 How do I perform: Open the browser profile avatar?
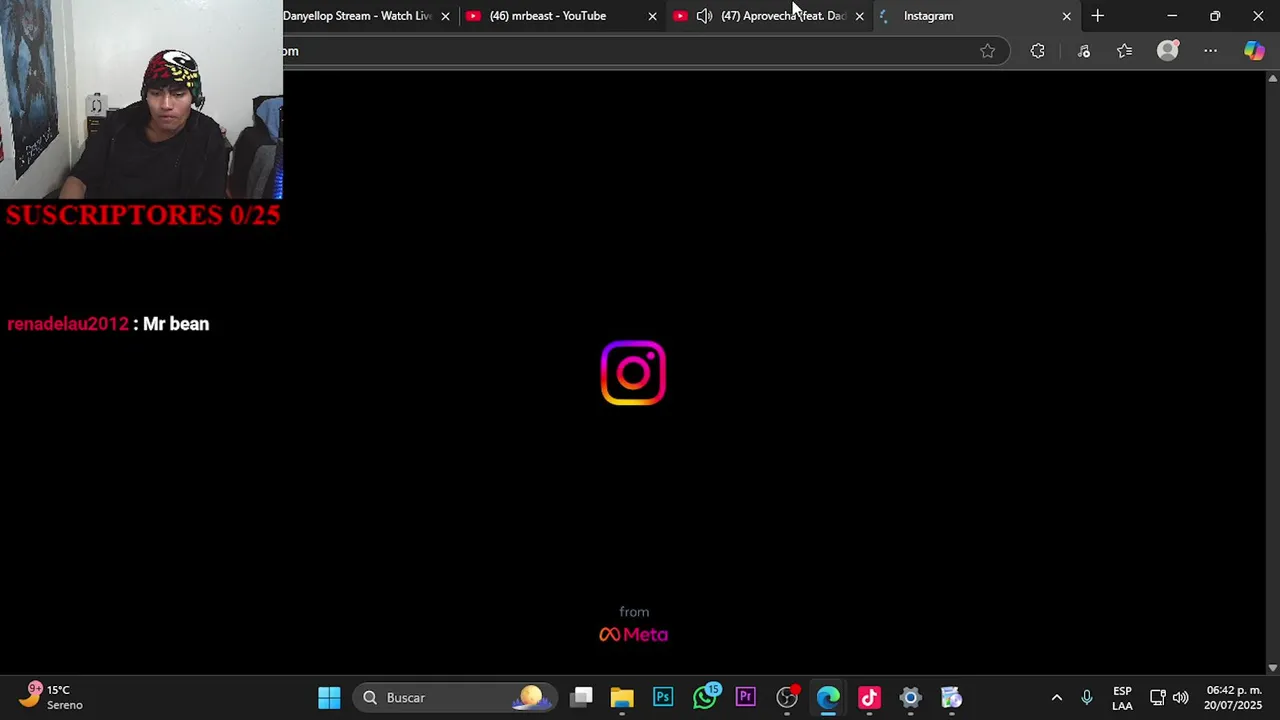pos(1168,51)
